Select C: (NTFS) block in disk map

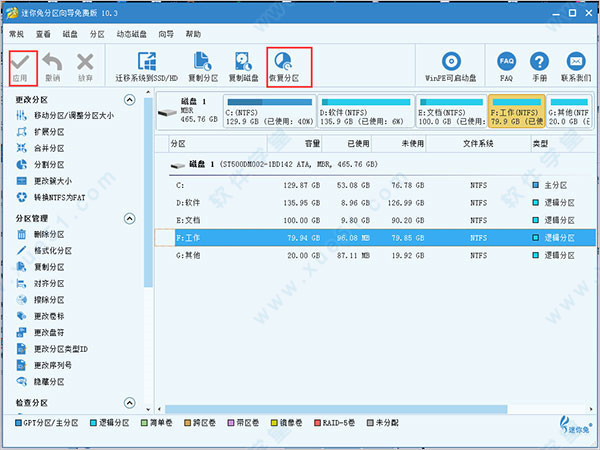pyautogui.click(x=270, y=111)
